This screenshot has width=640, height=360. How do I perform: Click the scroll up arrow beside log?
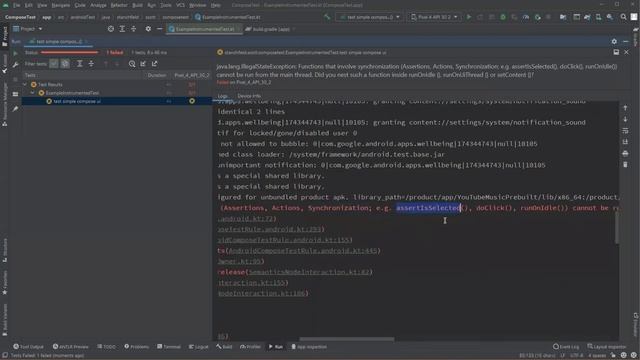(x=625, y=108)
